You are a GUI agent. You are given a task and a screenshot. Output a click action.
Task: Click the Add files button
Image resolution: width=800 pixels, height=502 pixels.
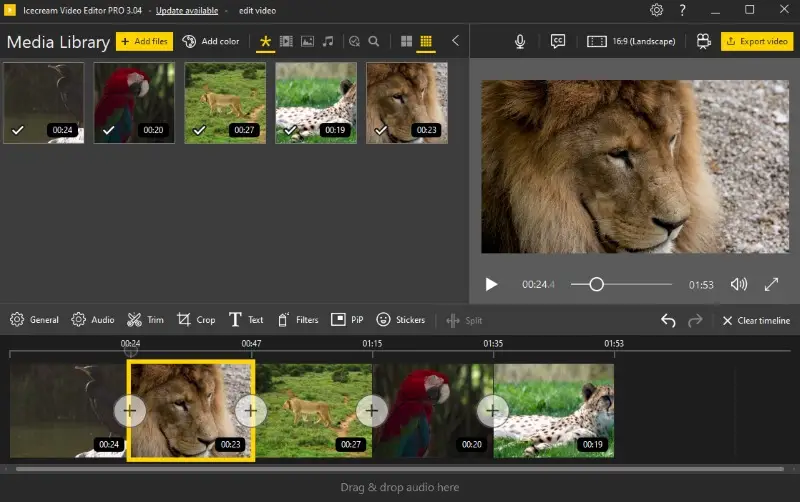click(x=144, y=41)
